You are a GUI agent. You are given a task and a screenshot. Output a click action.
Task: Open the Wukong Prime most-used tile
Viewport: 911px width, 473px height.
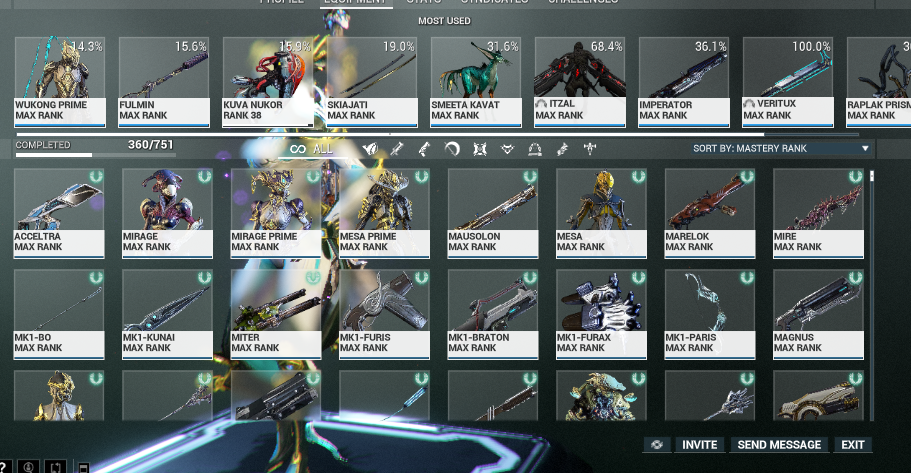[59, 80]
